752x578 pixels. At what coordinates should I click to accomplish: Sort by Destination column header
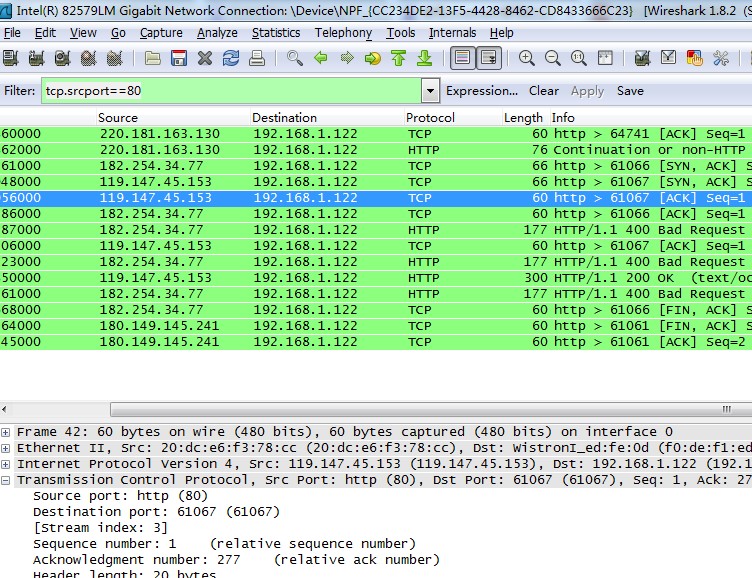(327, 118)
